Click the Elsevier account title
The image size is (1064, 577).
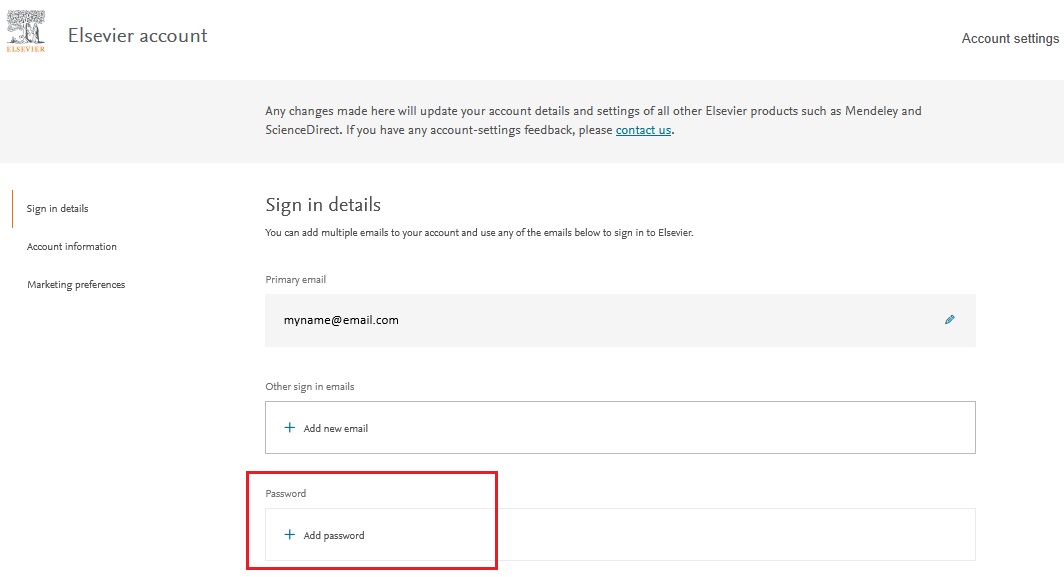pyautogui.click(x=138, y=35)
